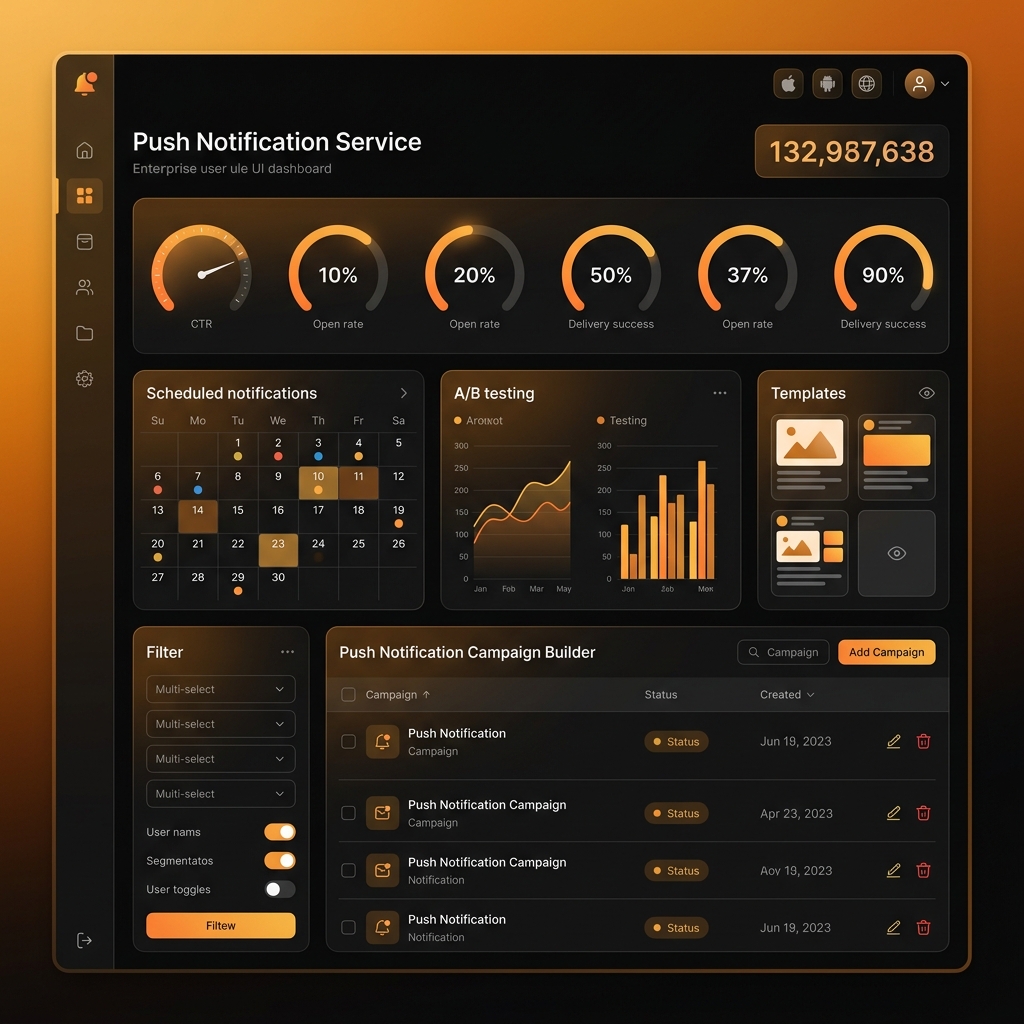Open the second Multi-select dropdown
1024x1024 pixels.
click(x=221, y=724)
